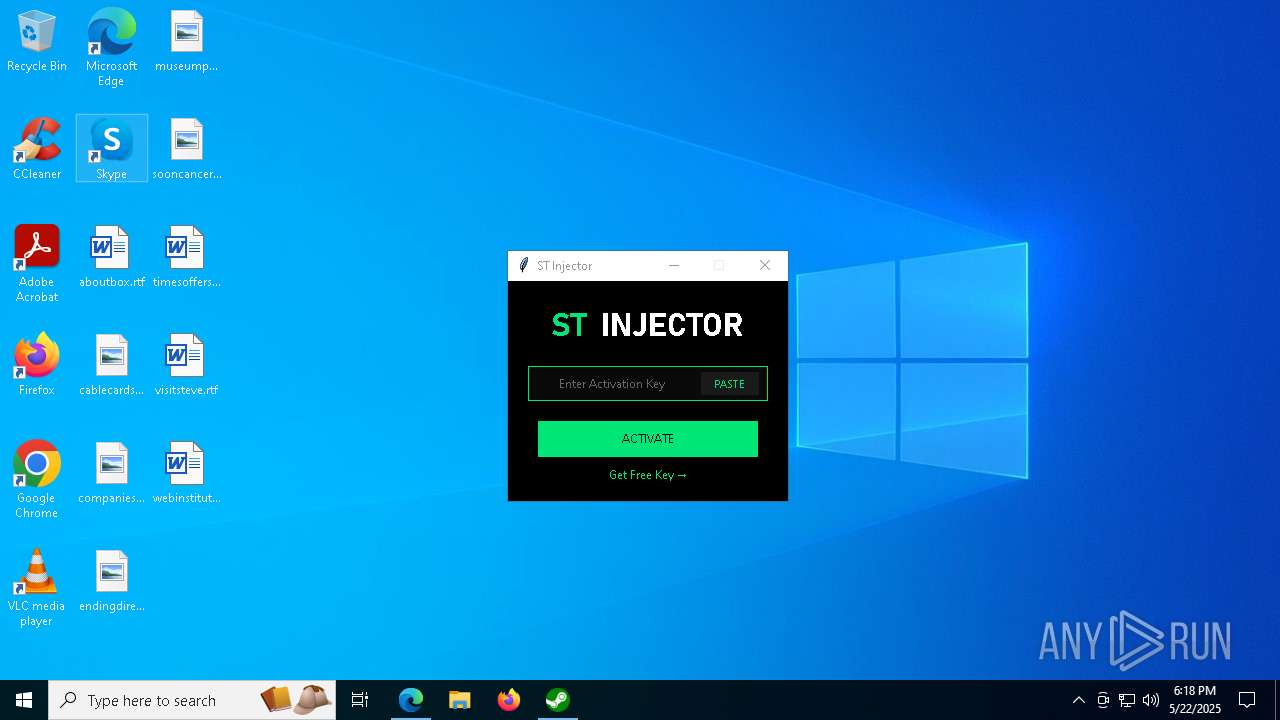Click the network icon in system tray

click(1127, 700)
